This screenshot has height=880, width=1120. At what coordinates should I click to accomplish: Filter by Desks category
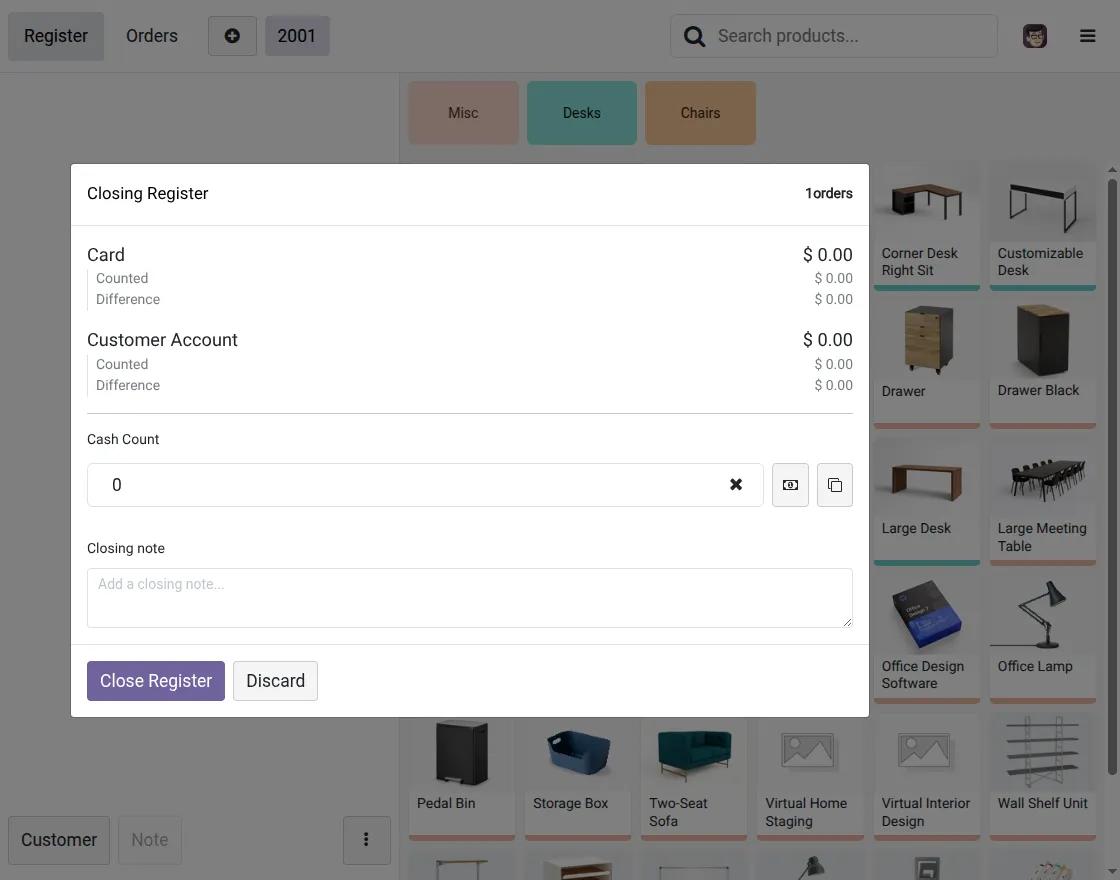click(x=581, y=113)
